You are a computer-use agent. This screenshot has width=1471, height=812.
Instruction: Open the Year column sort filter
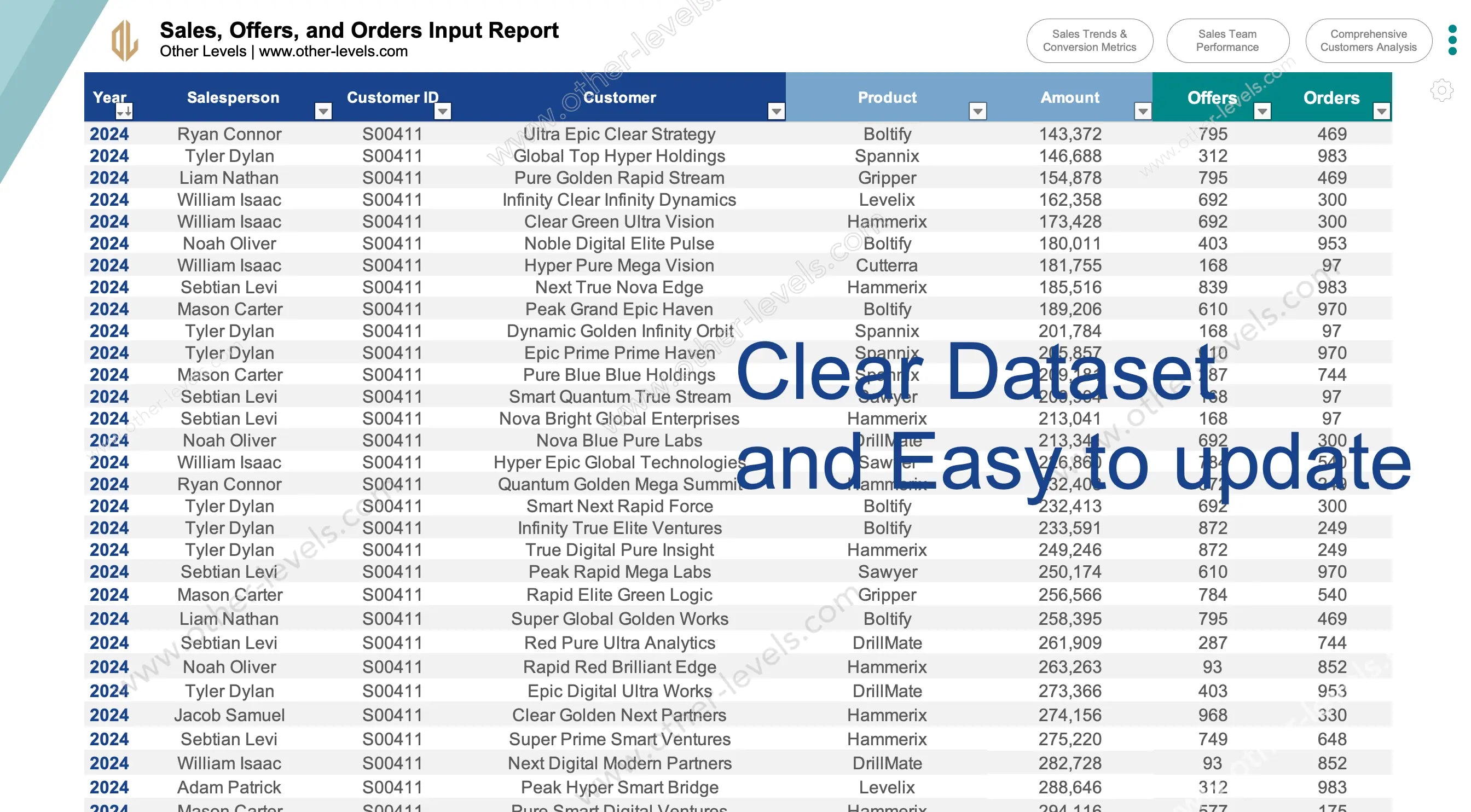coord(124,111)
